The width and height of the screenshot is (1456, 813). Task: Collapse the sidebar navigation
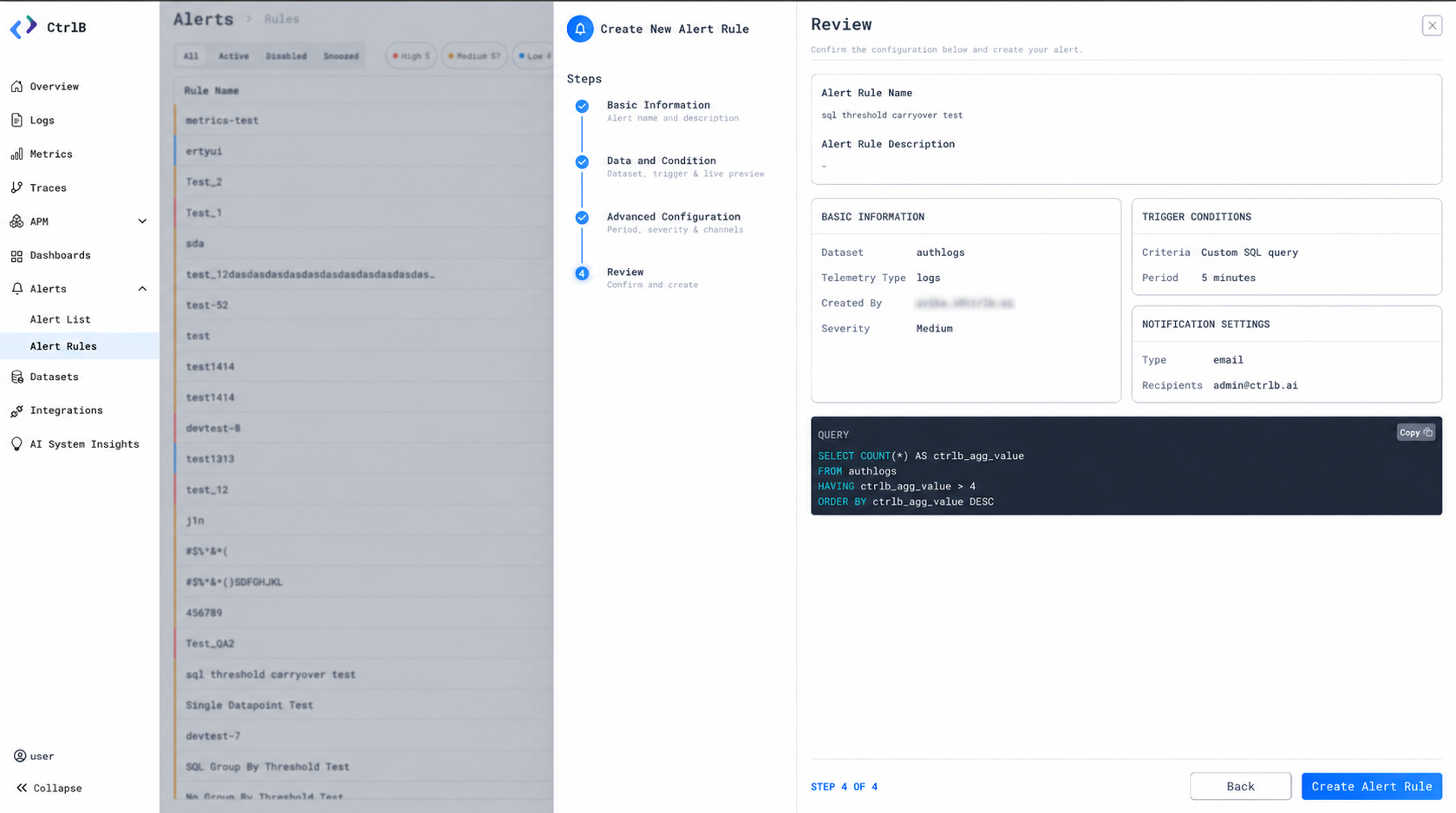49,788
